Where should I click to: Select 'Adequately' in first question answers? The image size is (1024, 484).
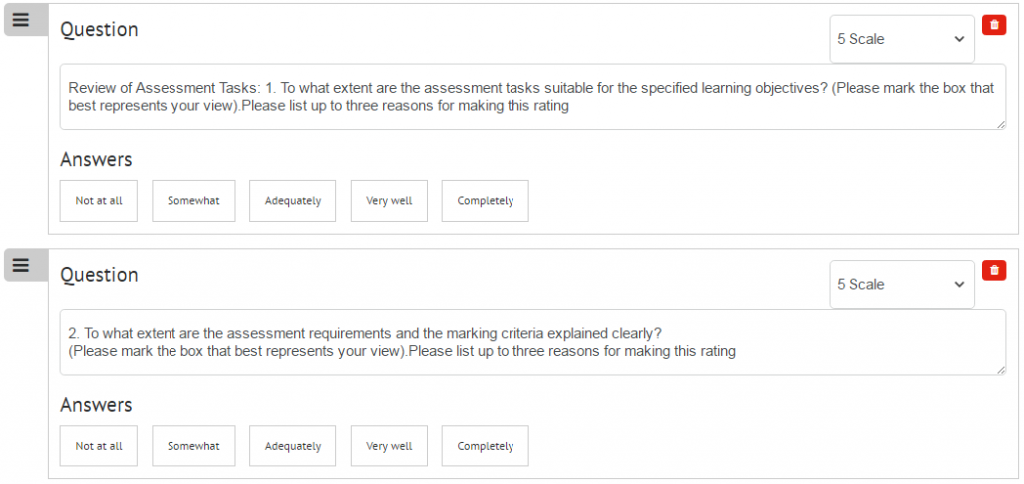coord(293,201)
